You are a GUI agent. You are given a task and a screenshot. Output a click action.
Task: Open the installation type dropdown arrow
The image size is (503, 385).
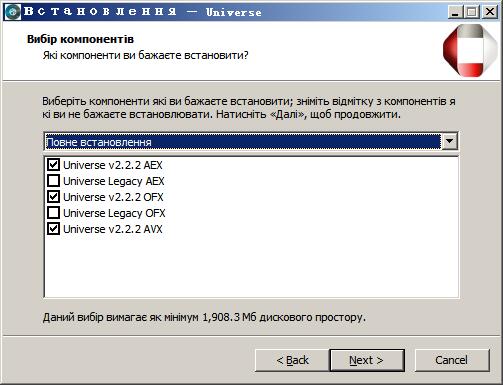click(x=449, y=141)
